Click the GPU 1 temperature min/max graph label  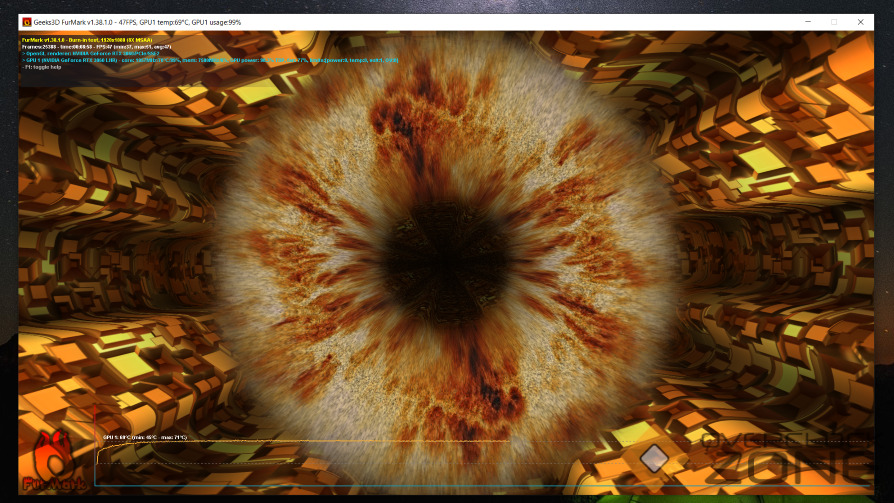[x=145, y=437]
